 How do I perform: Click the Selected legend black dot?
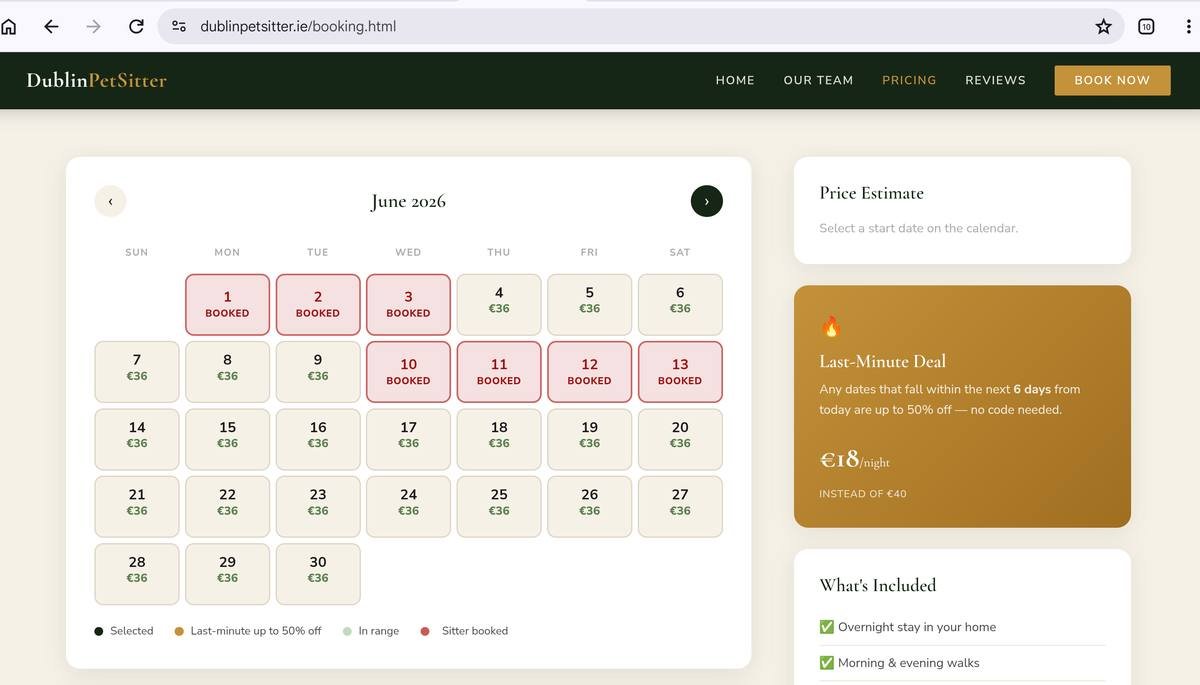(x=98, y=631)
